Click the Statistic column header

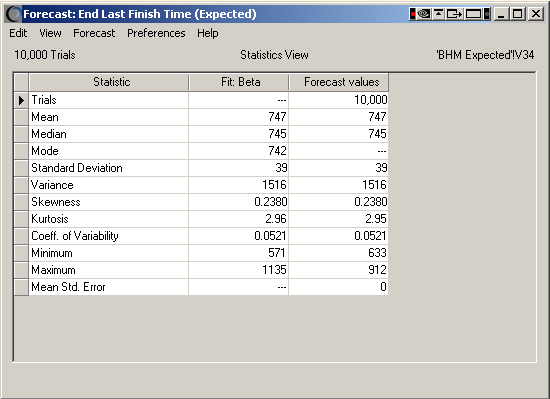109,82
